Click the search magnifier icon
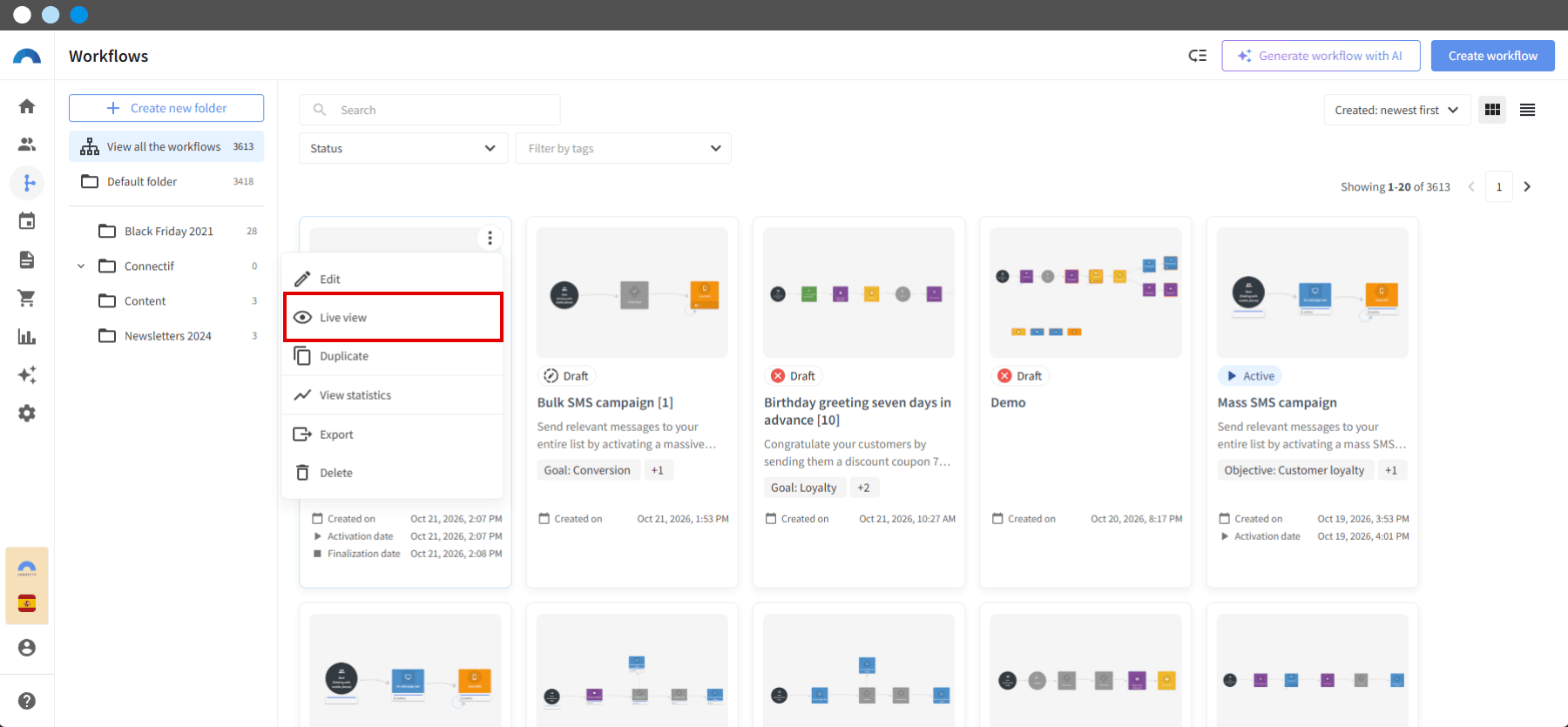The height and width of the screenshot is (727, 1568). tap(320, 110)
